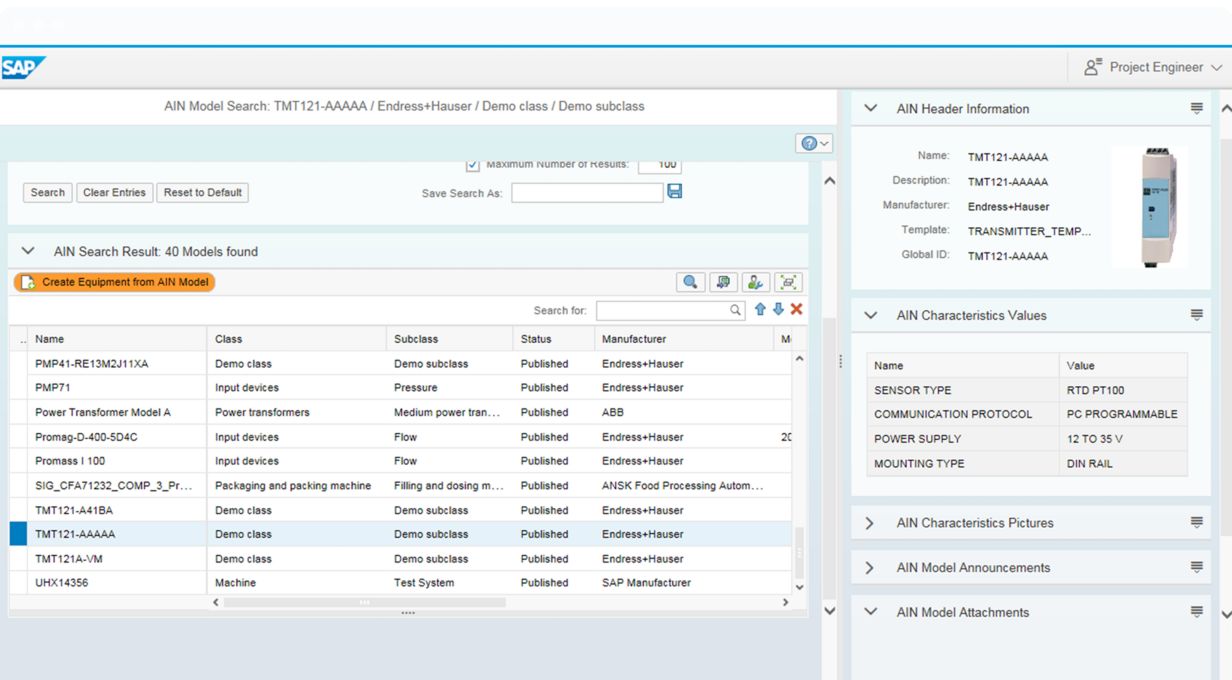
Task: Open AIN Header Information panel menu
Action: click(1196, 109)
